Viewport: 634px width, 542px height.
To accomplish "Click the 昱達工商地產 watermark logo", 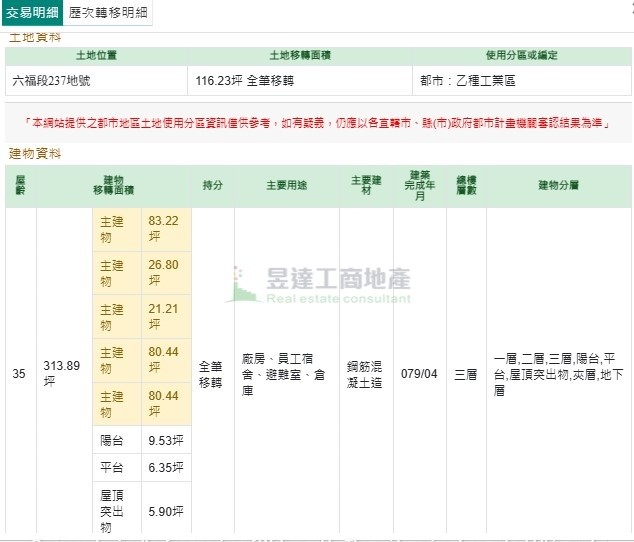I will tap(320, 284).
